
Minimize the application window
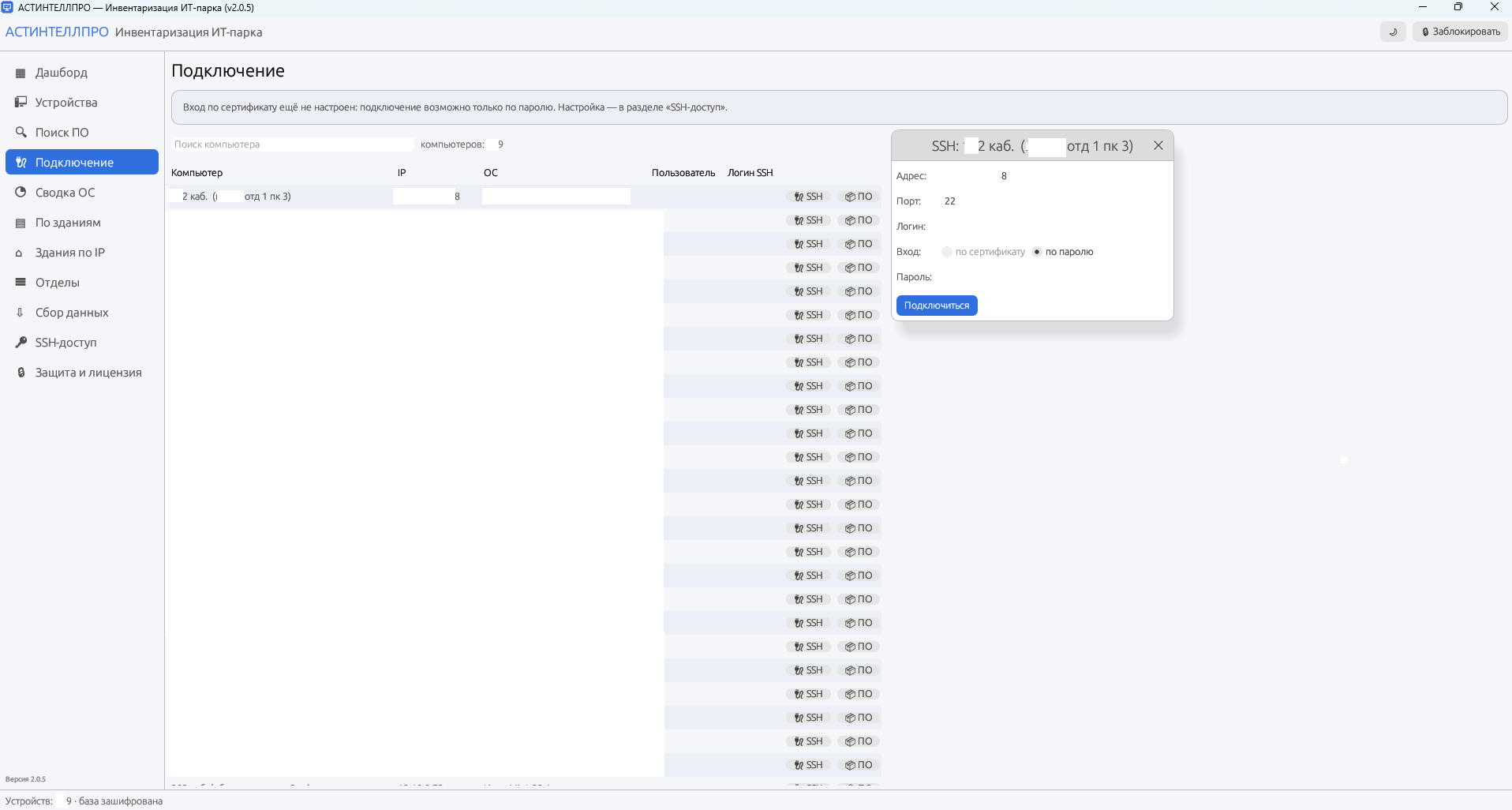1423,7
